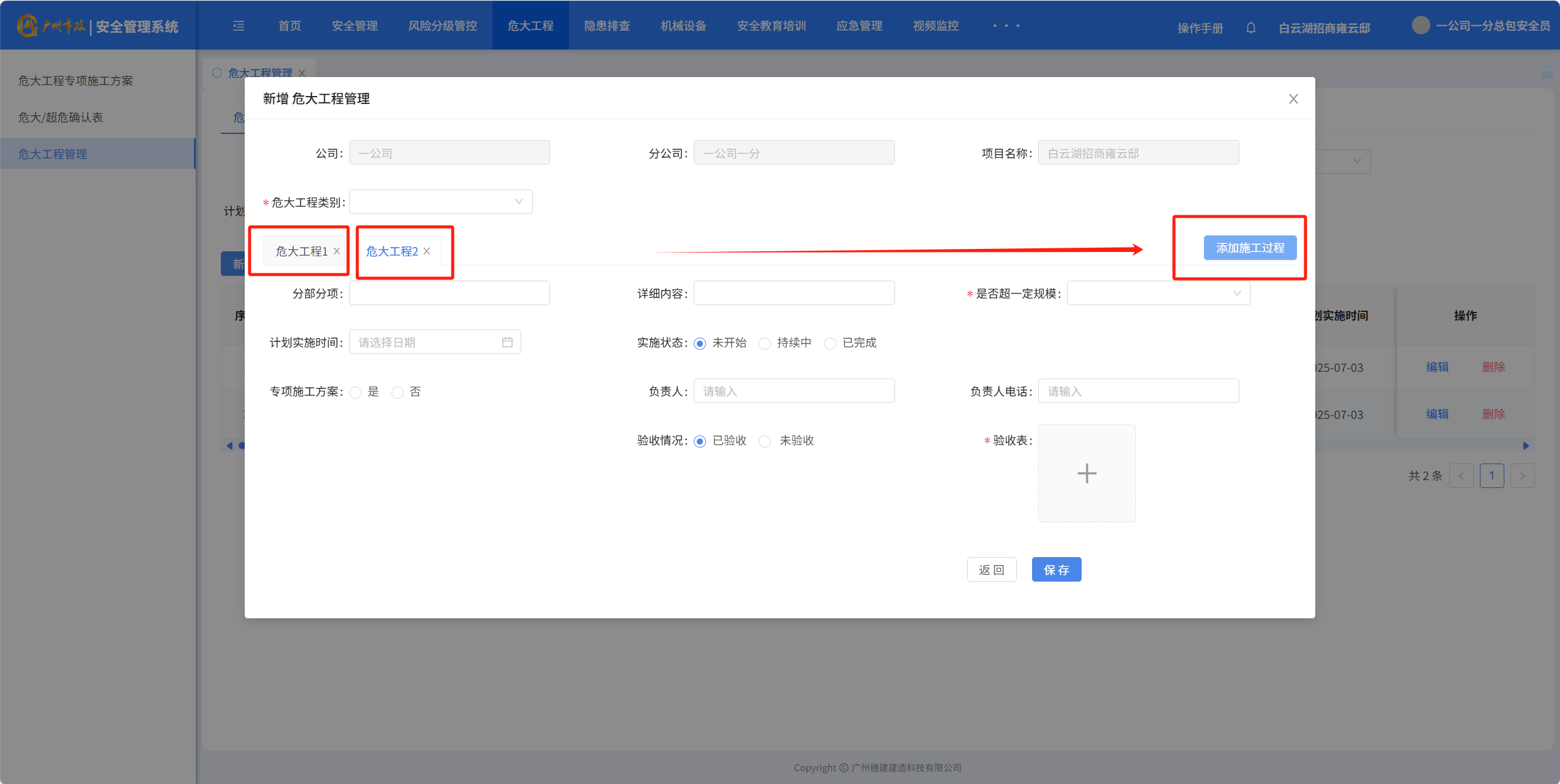
Task: Click 添加施工过程 button
Action: (1249, 248)
